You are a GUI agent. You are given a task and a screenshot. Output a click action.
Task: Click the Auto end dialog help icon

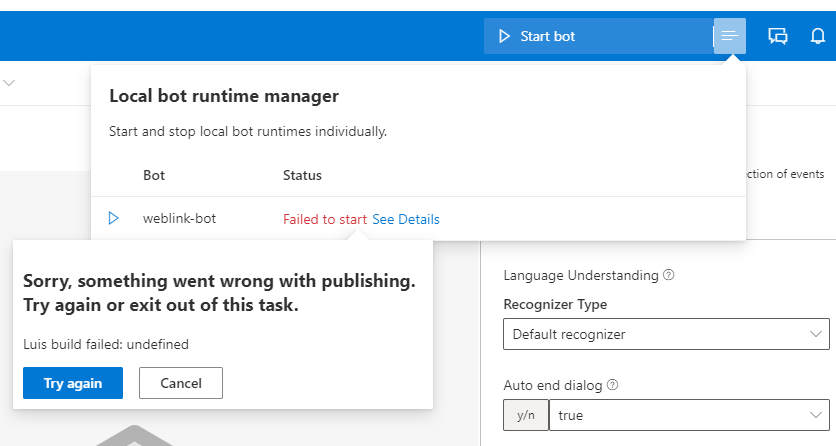612,385
